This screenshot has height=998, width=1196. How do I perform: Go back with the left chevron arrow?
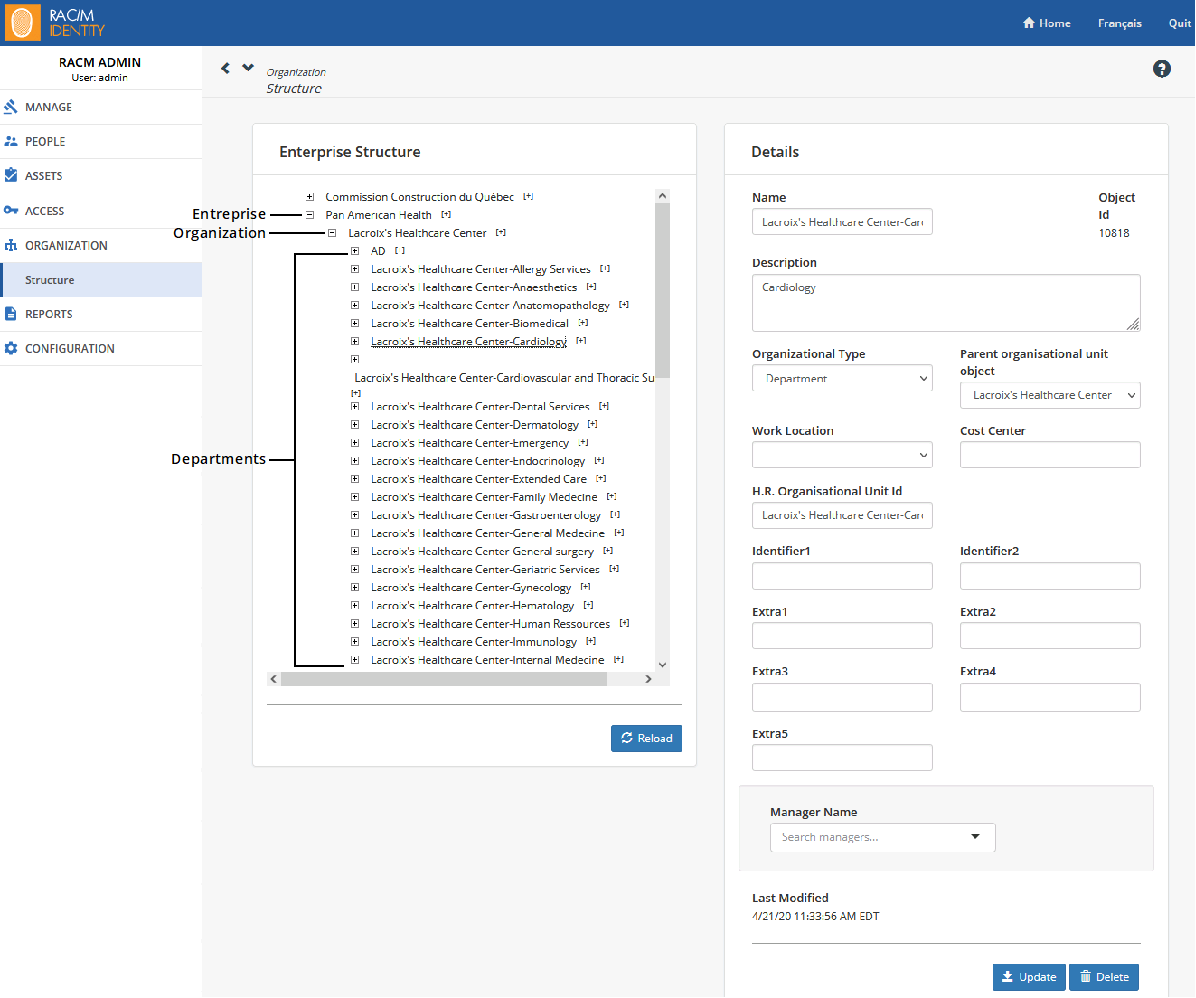225,68
